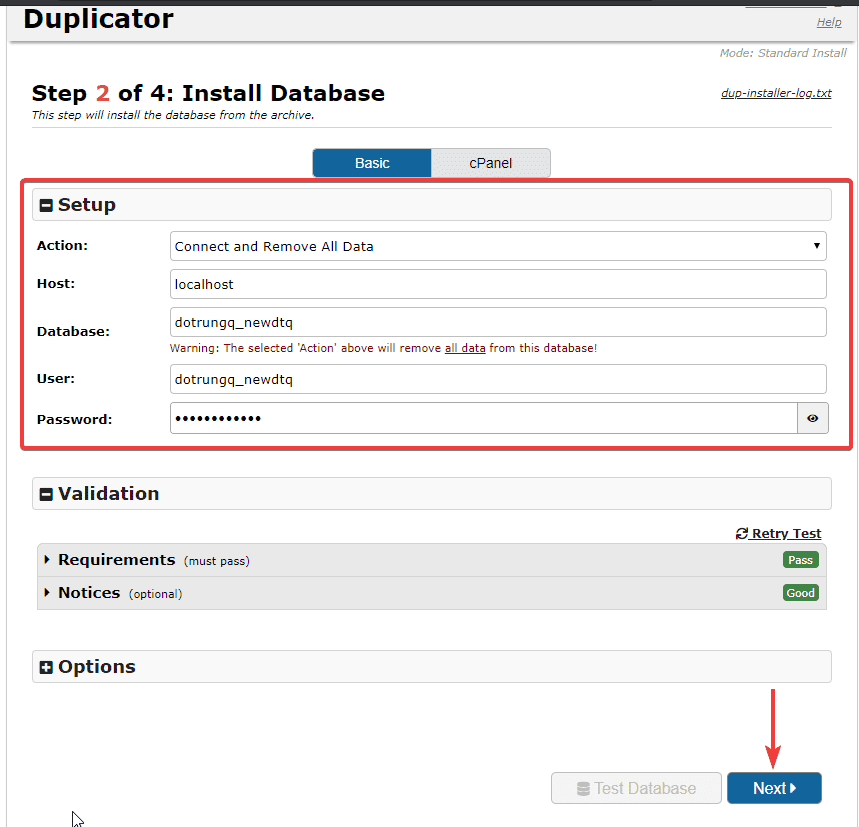Open the Action dropdown menu

[x=497, y=246]
